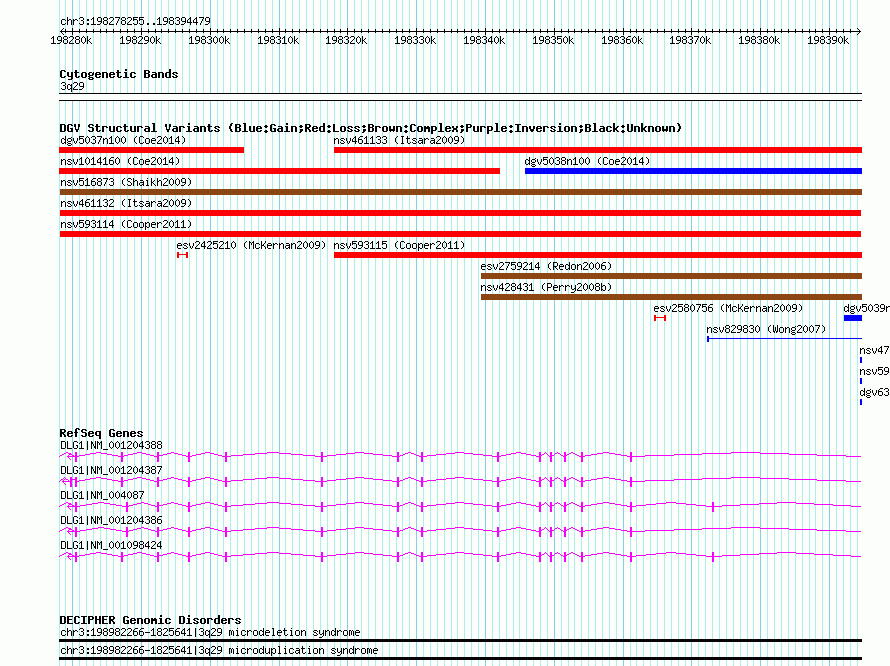The width and height of the screenshot is (890, 666).
Task: Click the 198320k scale label
Action: [x=346, y=40]
